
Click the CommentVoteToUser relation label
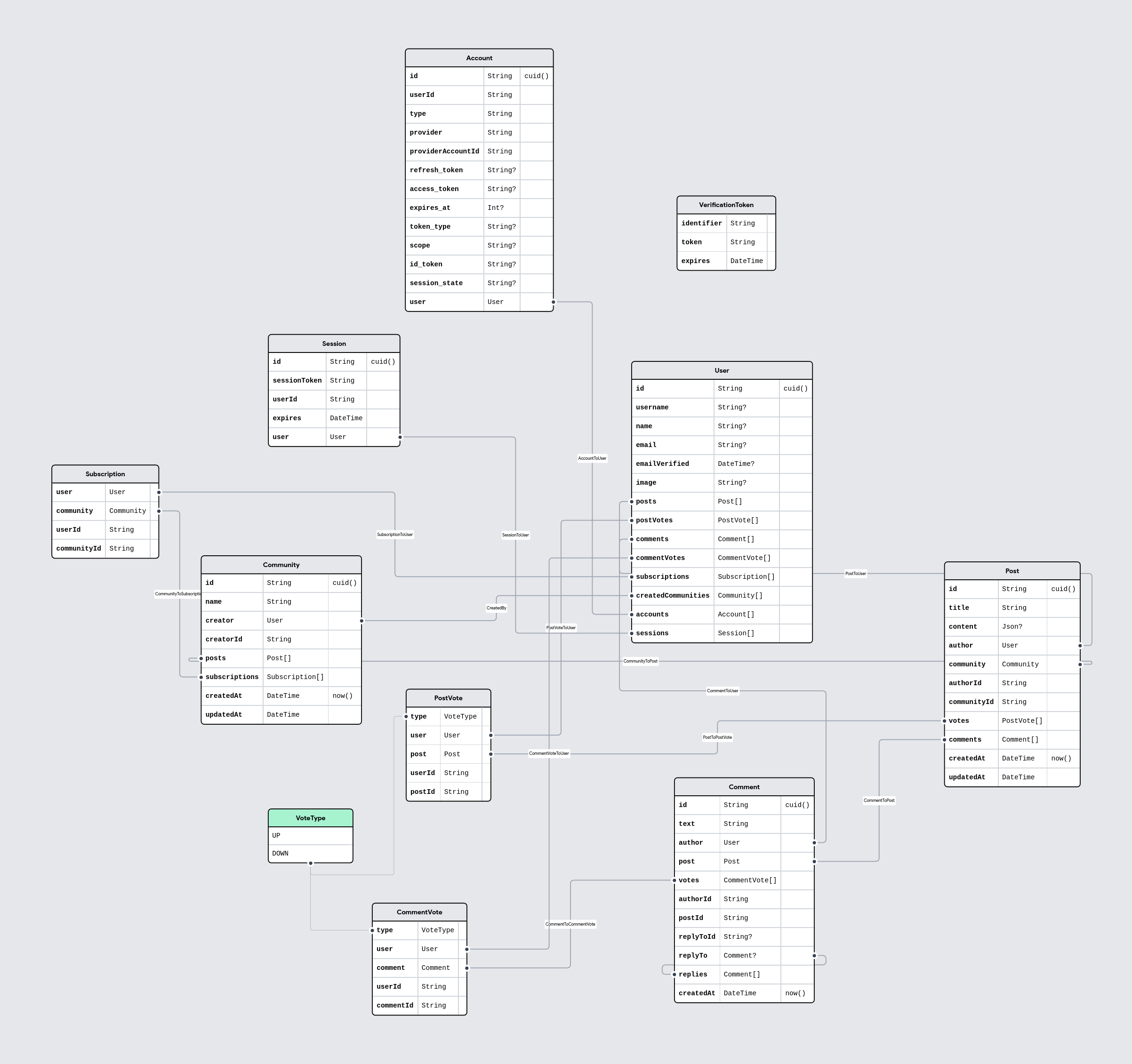[549, 754]
